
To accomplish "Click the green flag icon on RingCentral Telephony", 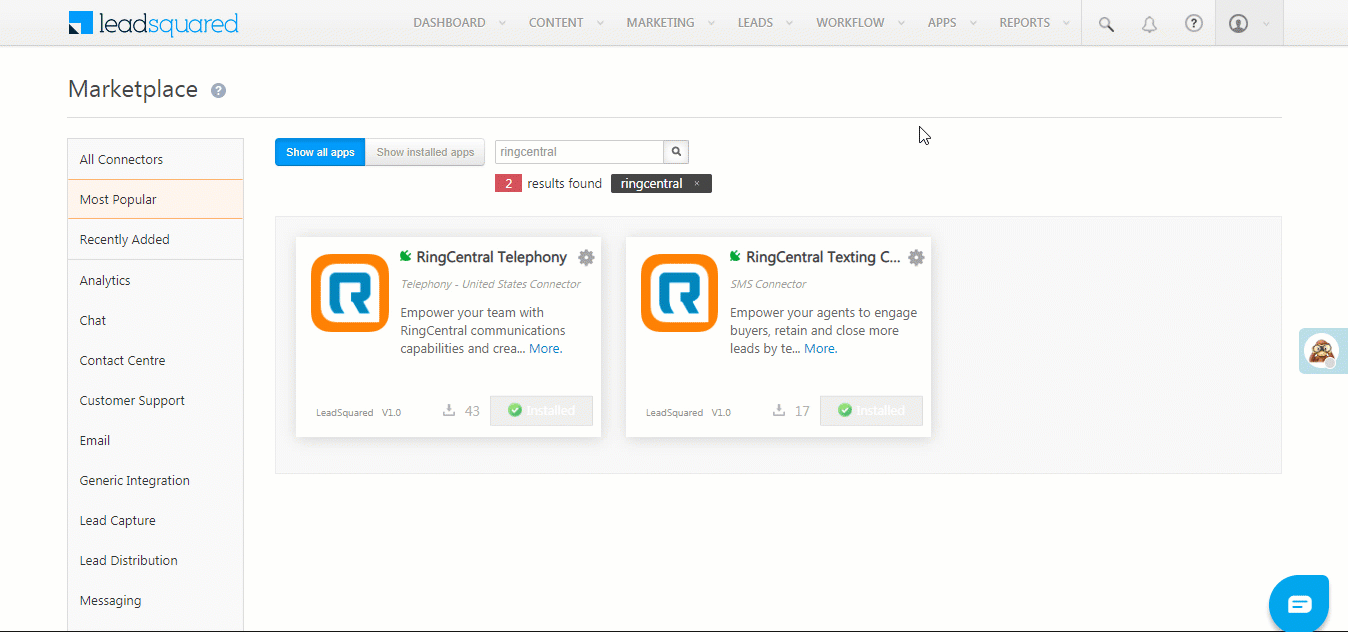I will tap(406, 256).
